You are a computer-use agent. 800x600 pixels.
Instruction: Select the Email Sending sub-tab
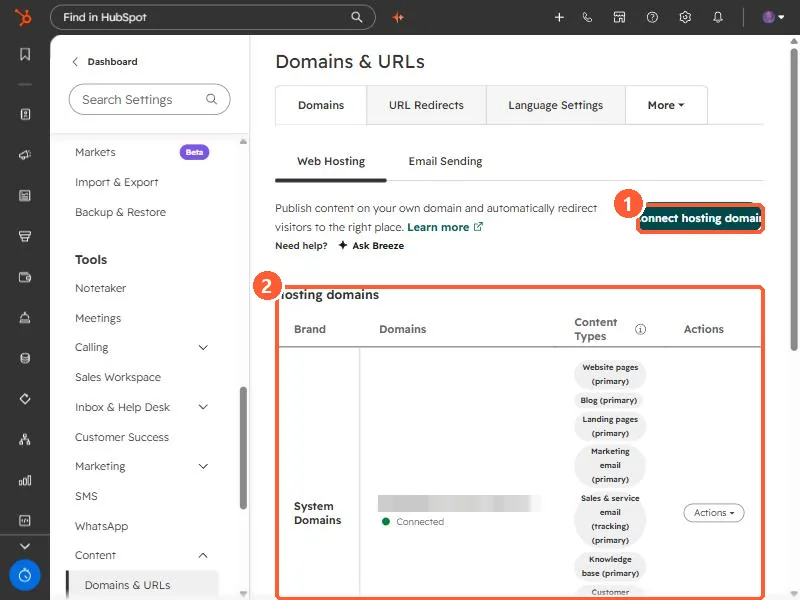pos(445,161)
